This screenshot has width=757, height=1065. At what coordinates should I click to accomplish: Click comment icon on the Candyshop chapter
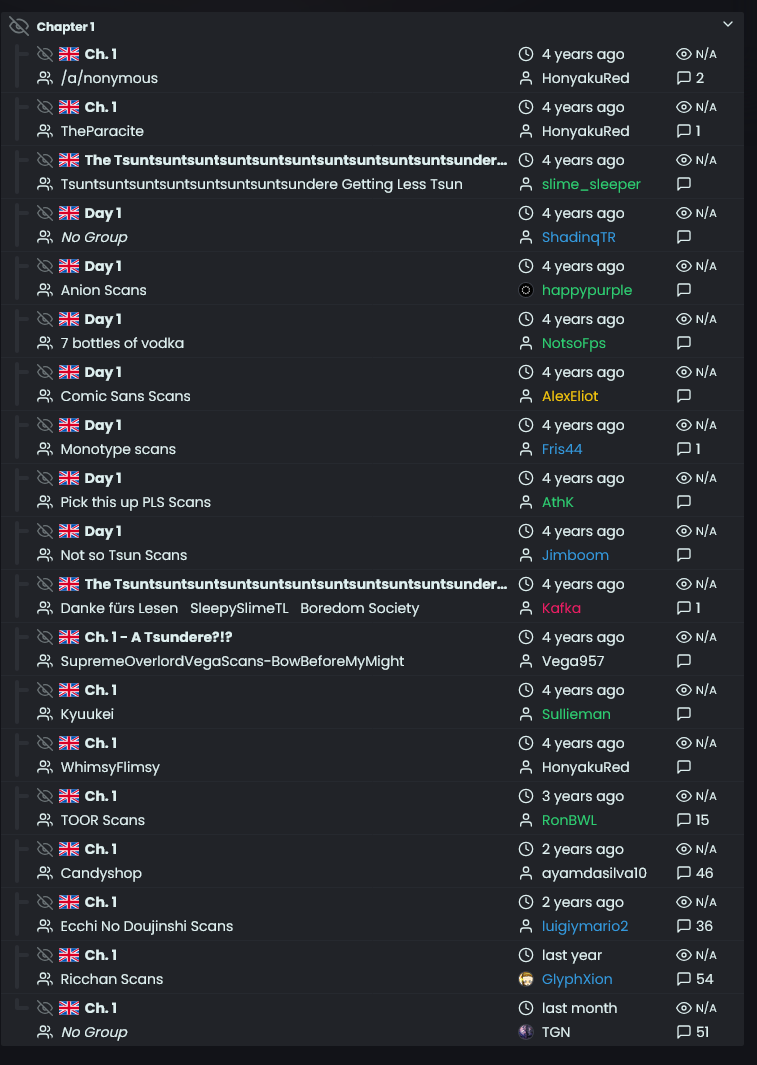tap(684, 873)
